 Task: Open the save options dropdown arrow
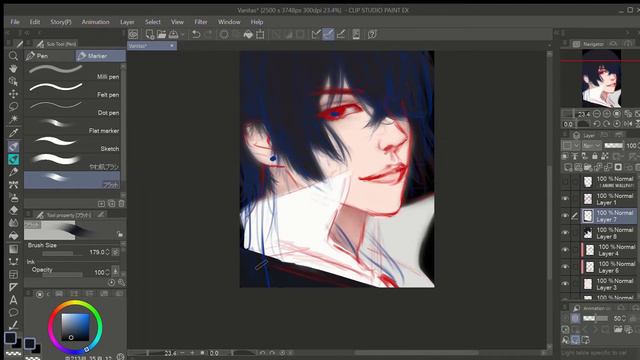(x=182, y=34)
